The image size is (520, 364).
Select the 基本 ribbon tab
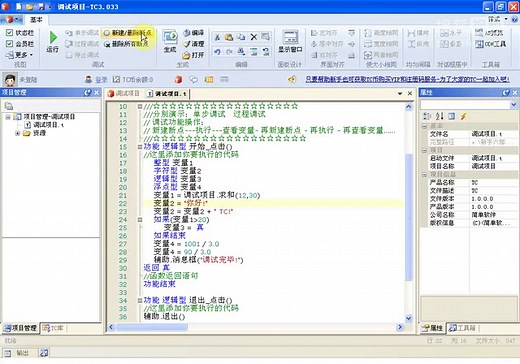coord(36,20)
